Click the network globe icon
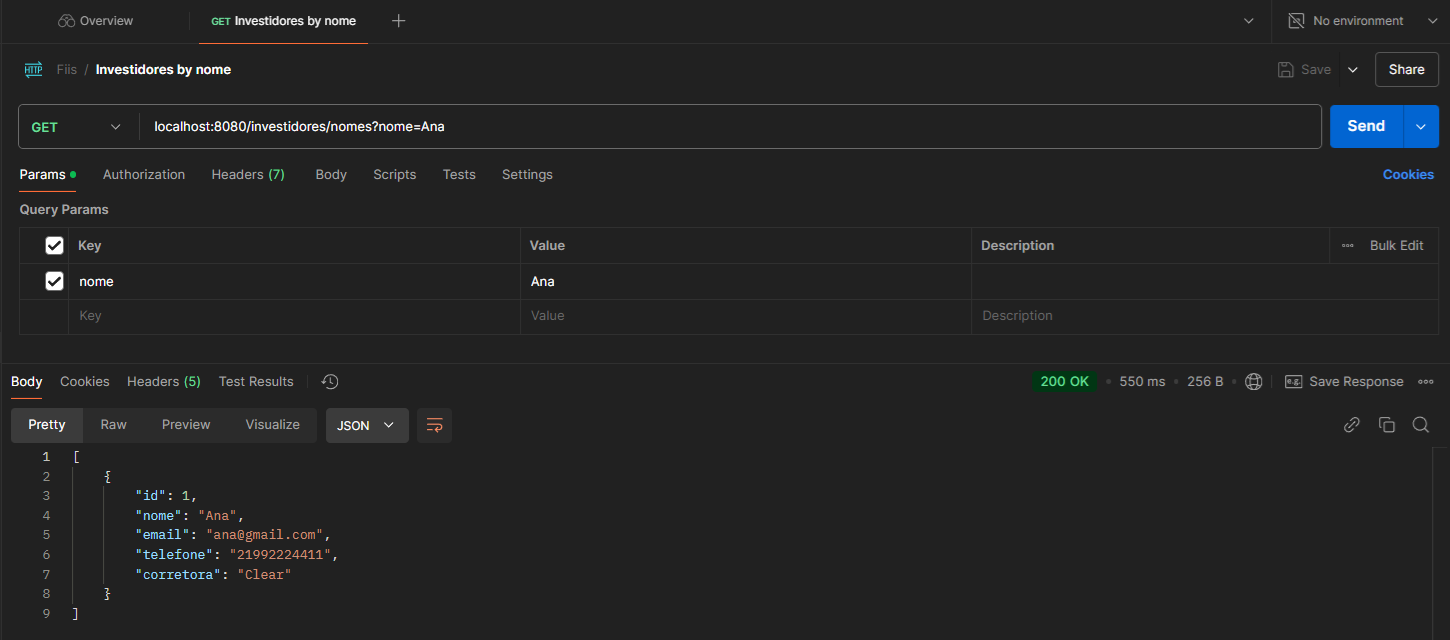Image resolution: width=1450 pixels, height=640 pixels. (1253, 381)
